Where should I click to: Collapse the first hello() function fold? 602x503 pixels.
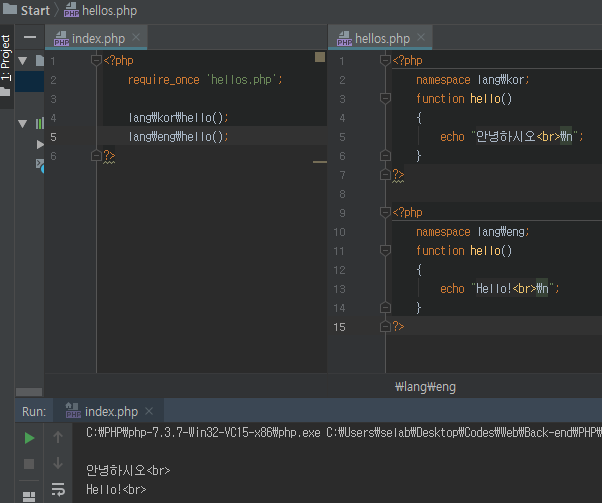pos(385,99)
